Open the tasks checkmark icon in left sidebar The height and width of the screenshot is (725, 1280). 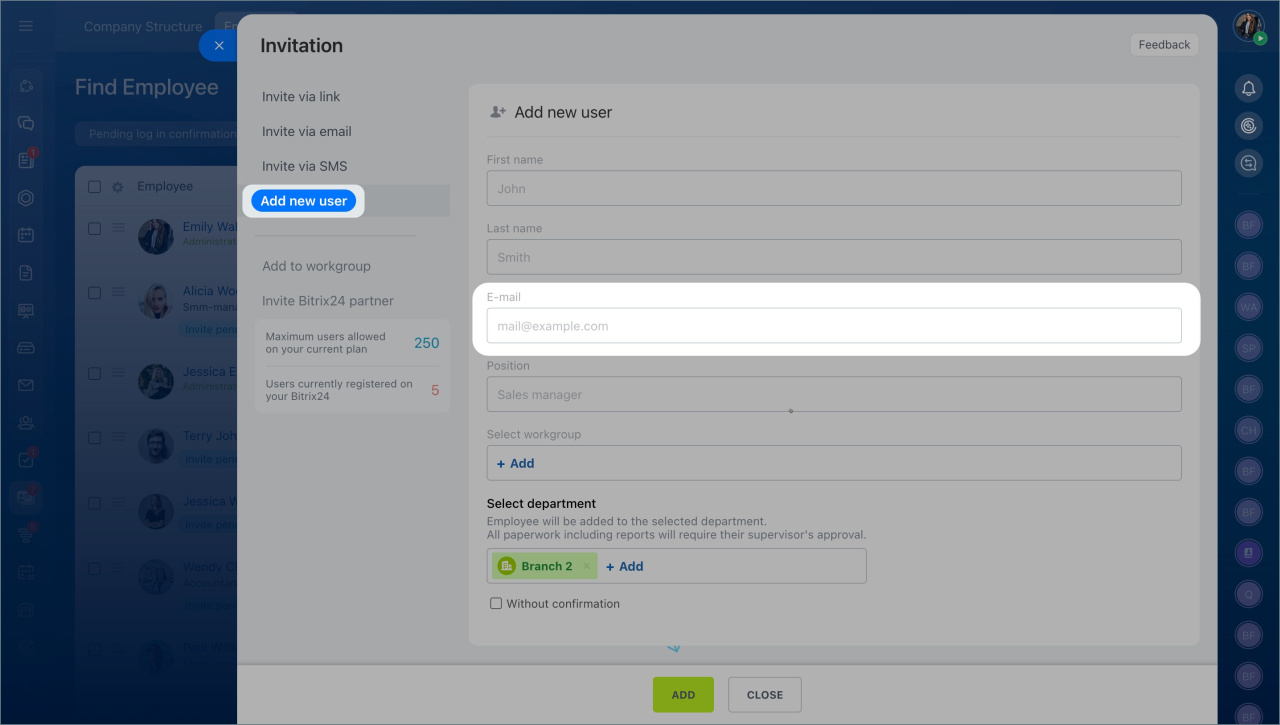[26, 460]
